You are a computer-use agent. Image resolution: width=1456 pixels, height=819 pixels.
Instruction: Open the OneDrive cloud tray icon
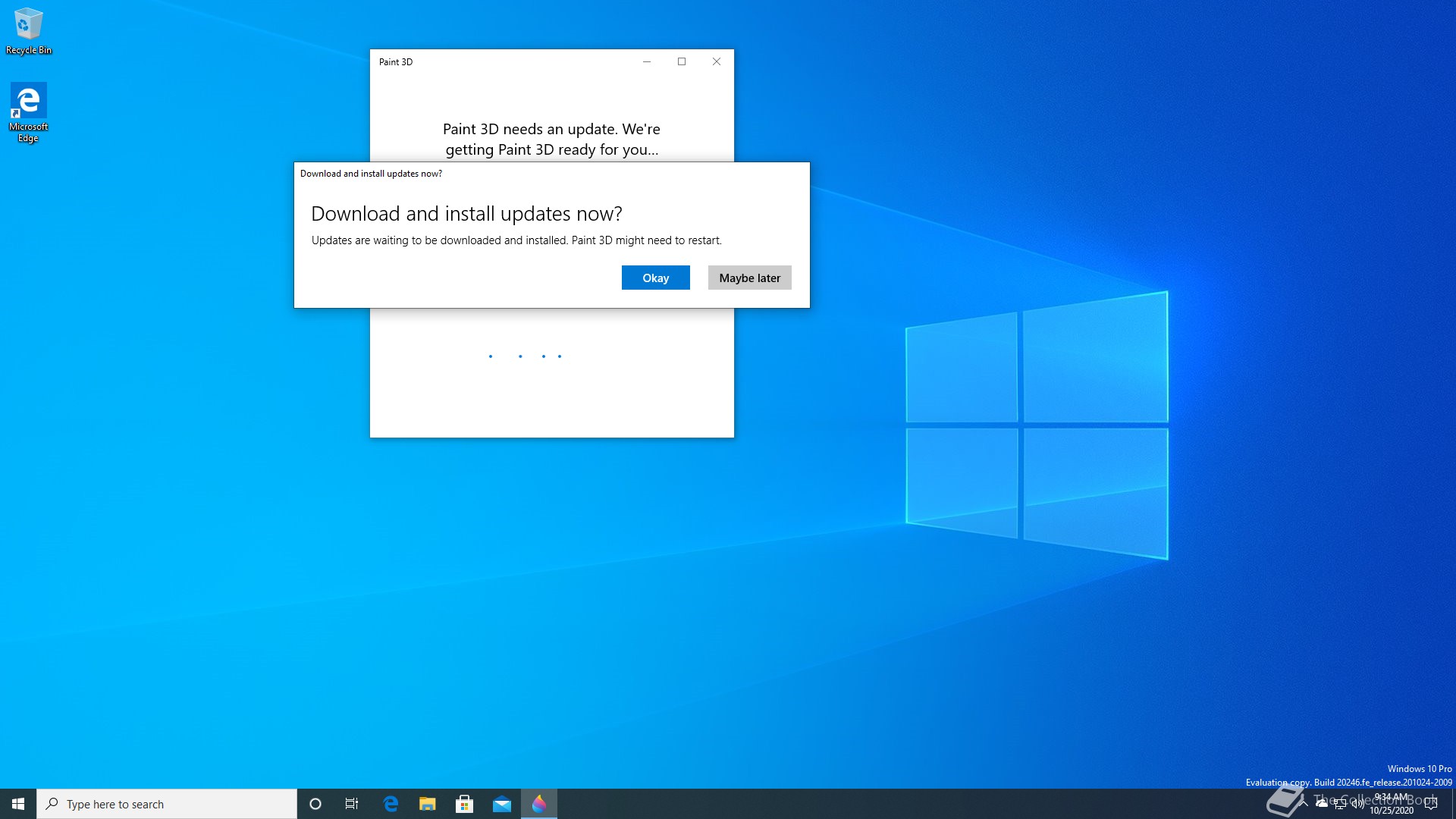pyautogui.click(x=1322, y=804)
